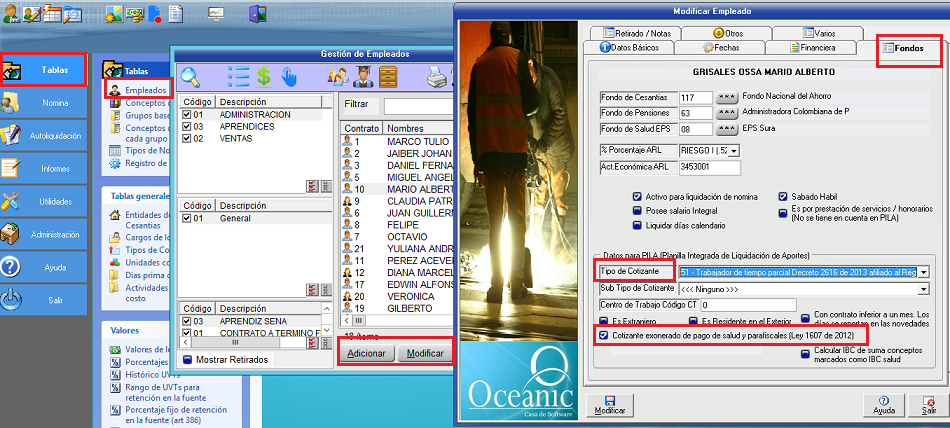This screenshot has height=428, width=950.
Task: Click the magnifying glass search icon
Action: click(x=190, y=76)
